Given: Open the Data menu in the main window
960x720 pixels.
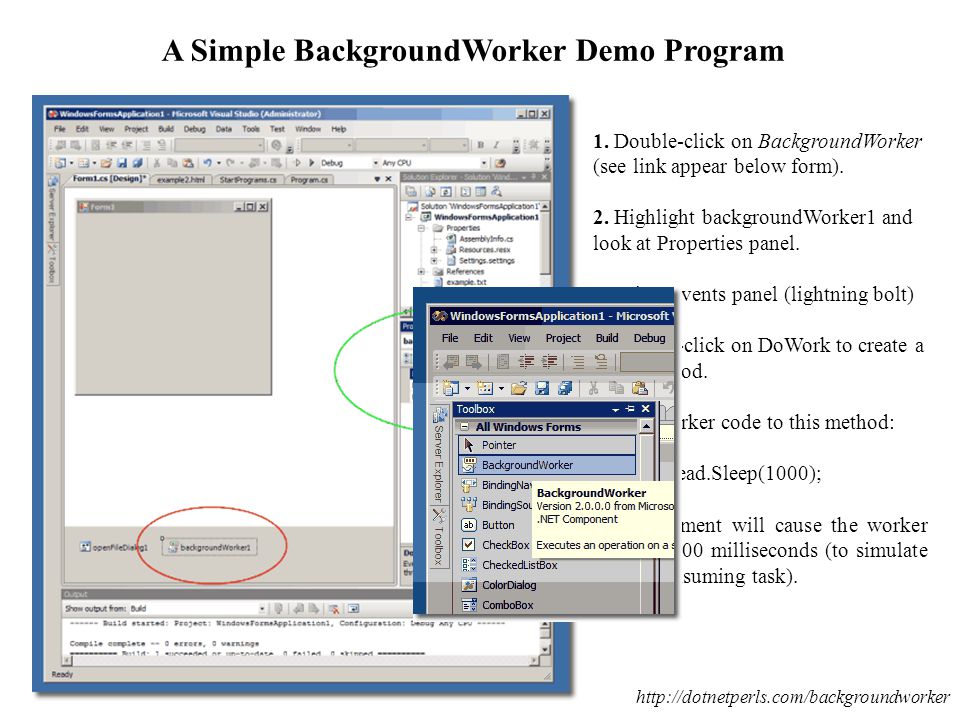Looking at the screenshot, I should pyautogui.click(x=223, y=129).
